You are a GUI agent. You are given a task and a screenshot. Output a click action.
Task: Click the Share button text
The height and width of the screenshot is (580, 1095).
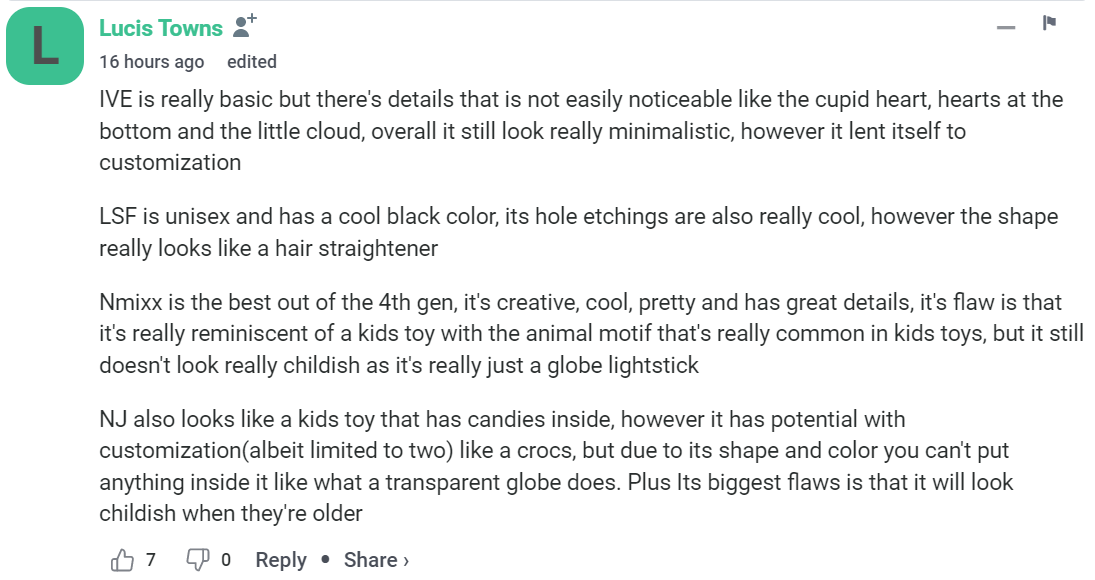click(x=370, y=560)
